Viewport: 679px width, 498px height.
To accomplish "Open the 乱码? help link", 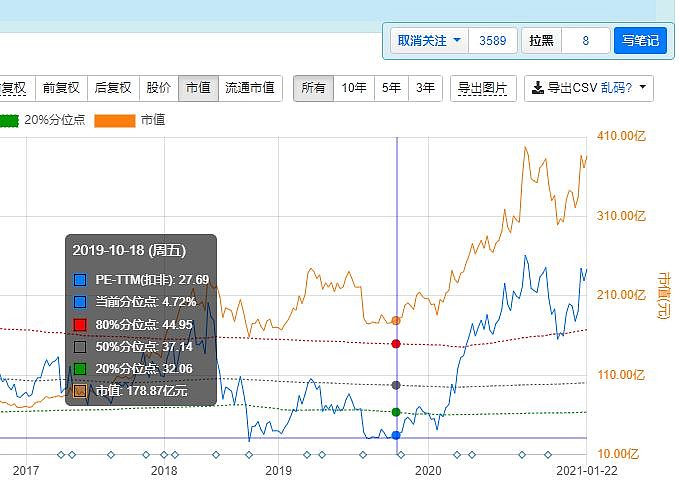I will click(x=617, y=87).
